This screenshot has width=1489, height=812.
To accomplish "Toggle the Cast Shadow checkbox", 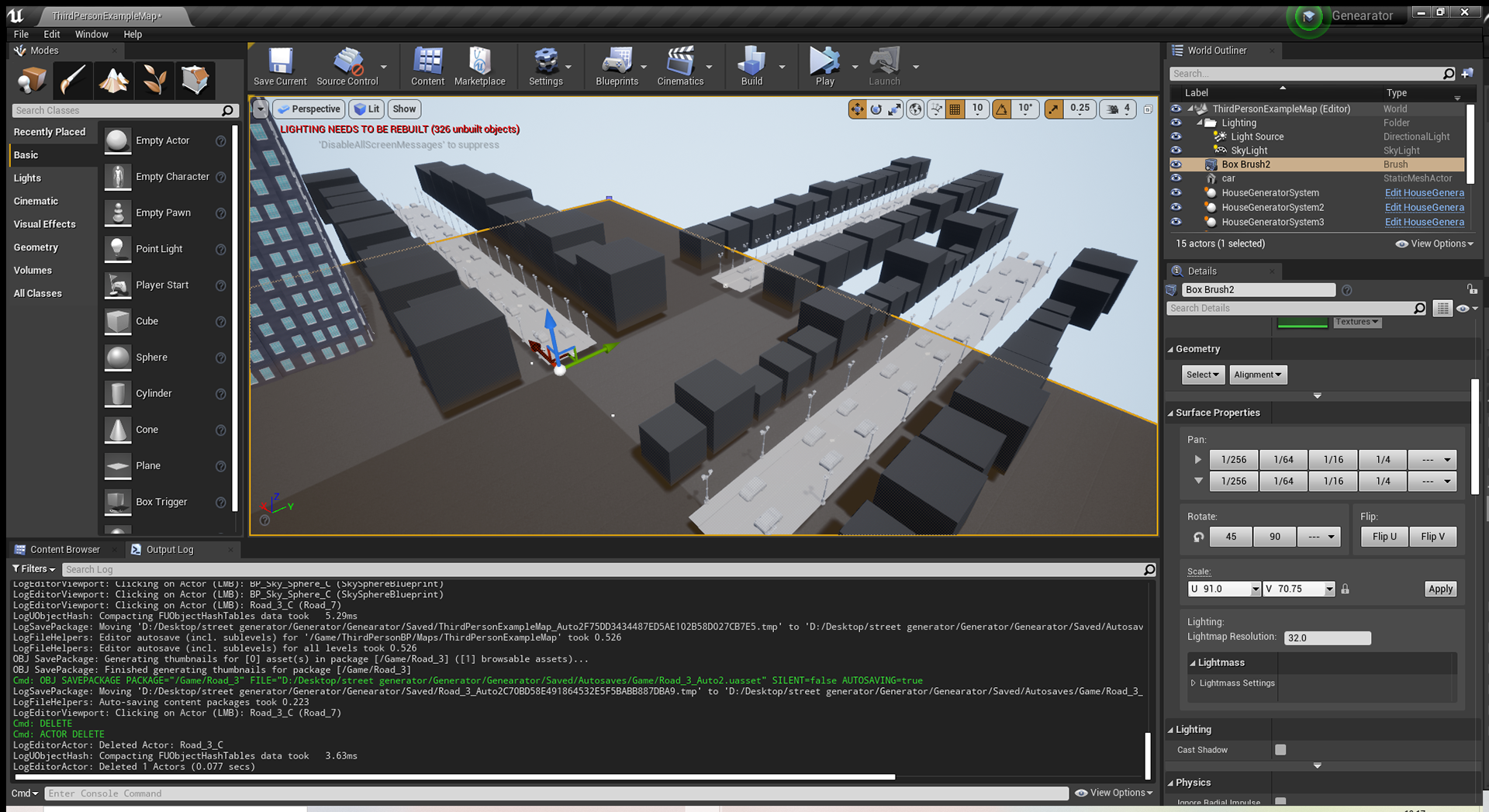I will (1280, 750).
